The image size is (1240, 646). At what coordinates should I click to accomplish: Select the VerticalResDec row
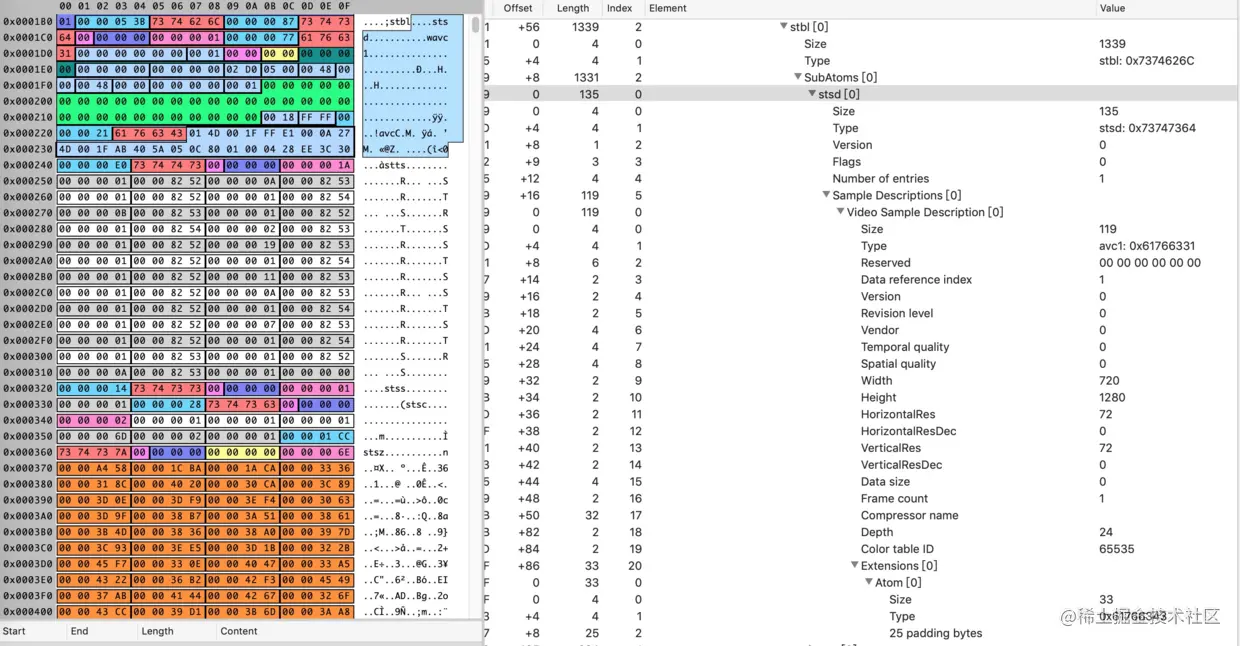click(x=862, y=465)
